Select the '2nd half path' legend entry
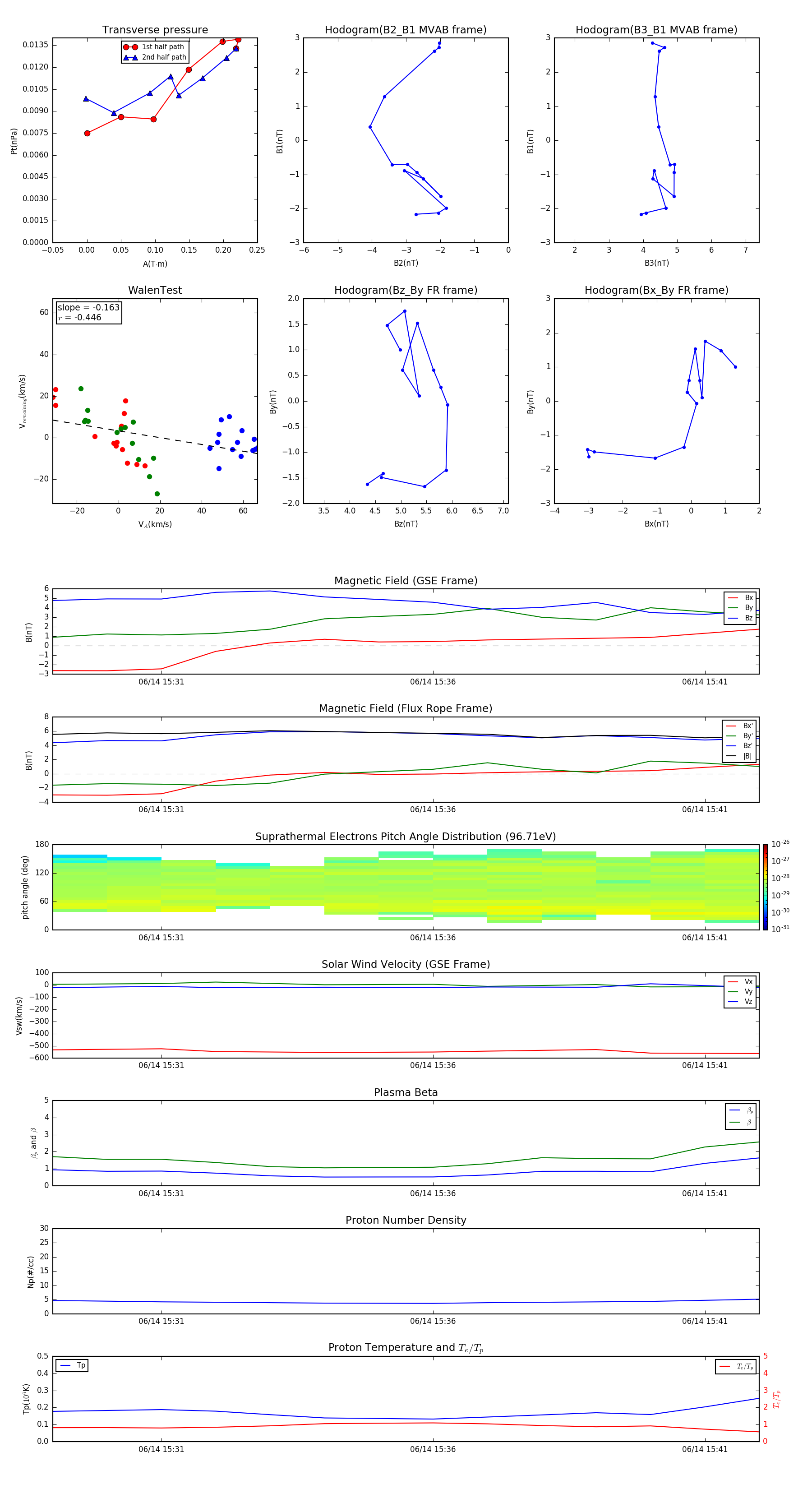This screenshot has width=812, height=1489. tap(155, 57)
